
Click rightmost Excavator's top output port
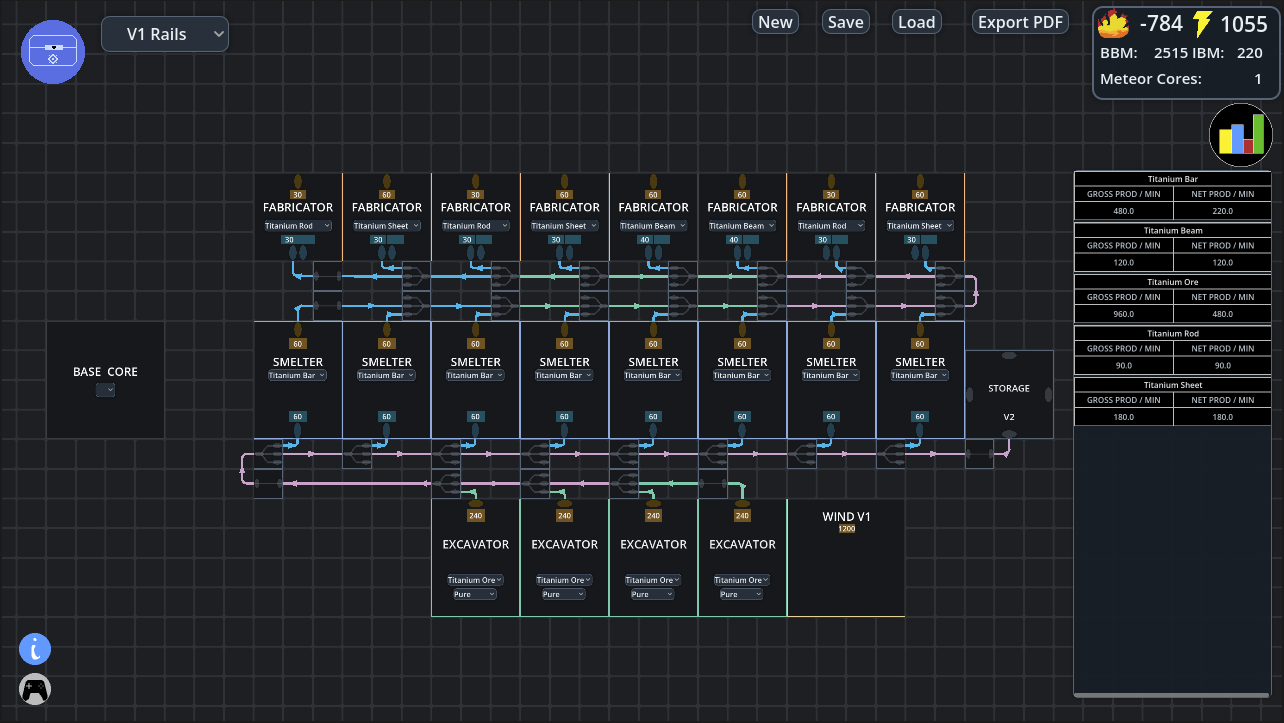pyautogui.click(x=742, y=504)
